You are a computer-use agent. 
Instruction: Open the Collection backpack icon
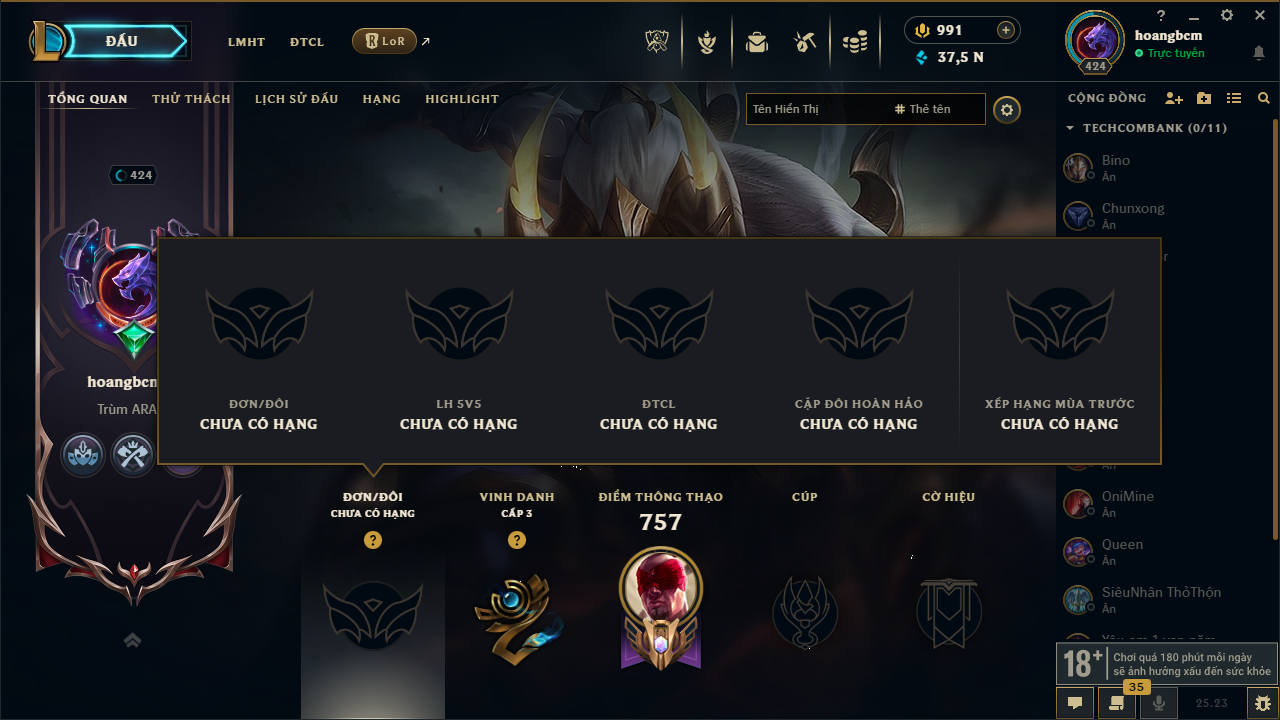pos(757,42)
